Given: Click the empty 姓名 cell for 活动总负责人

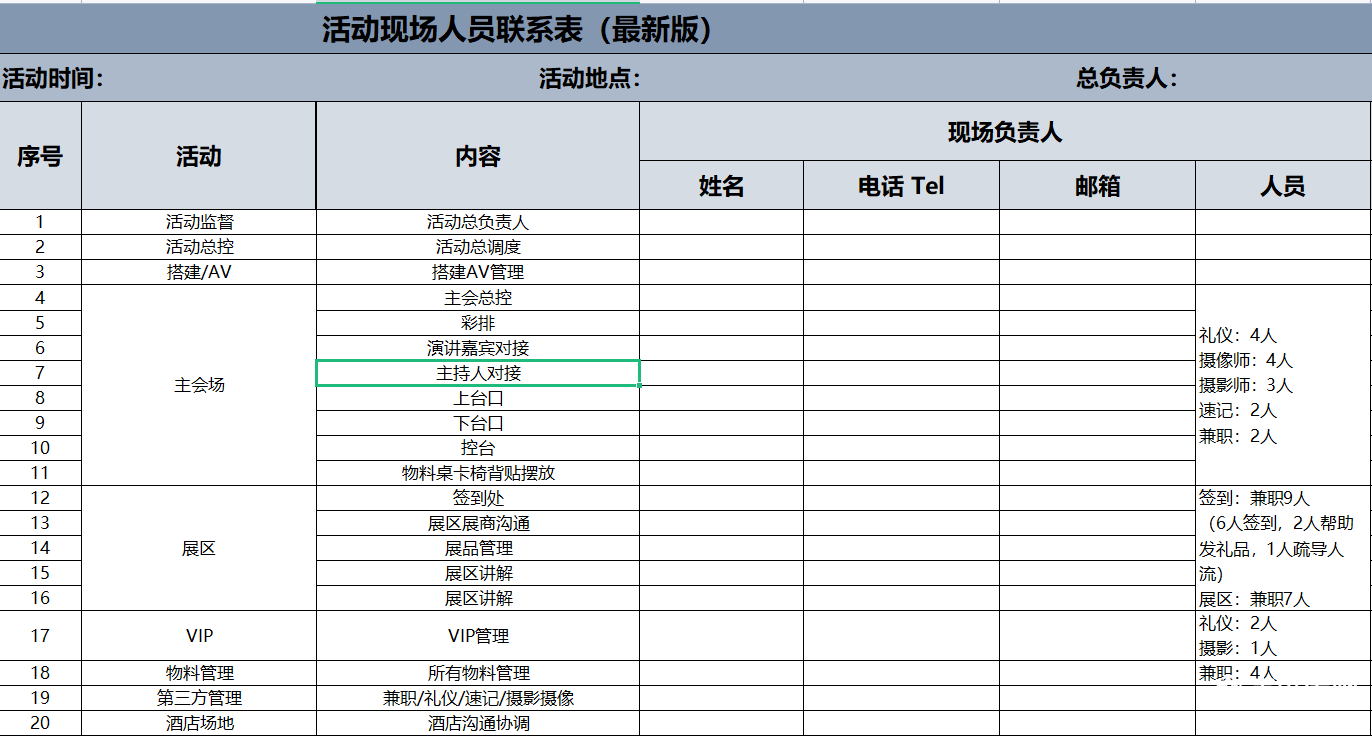Looking at the screenshot, I should click(x=721, y=222).
